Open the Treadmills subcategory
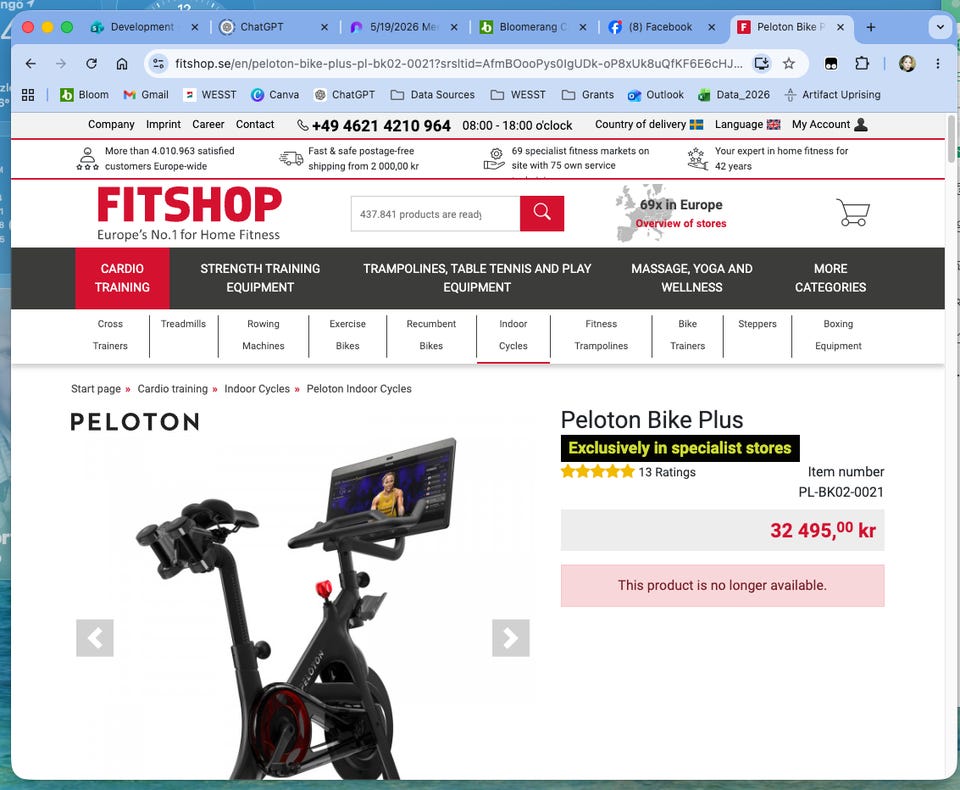The height and width of the screenshot is (790, 960). point(183,324)
